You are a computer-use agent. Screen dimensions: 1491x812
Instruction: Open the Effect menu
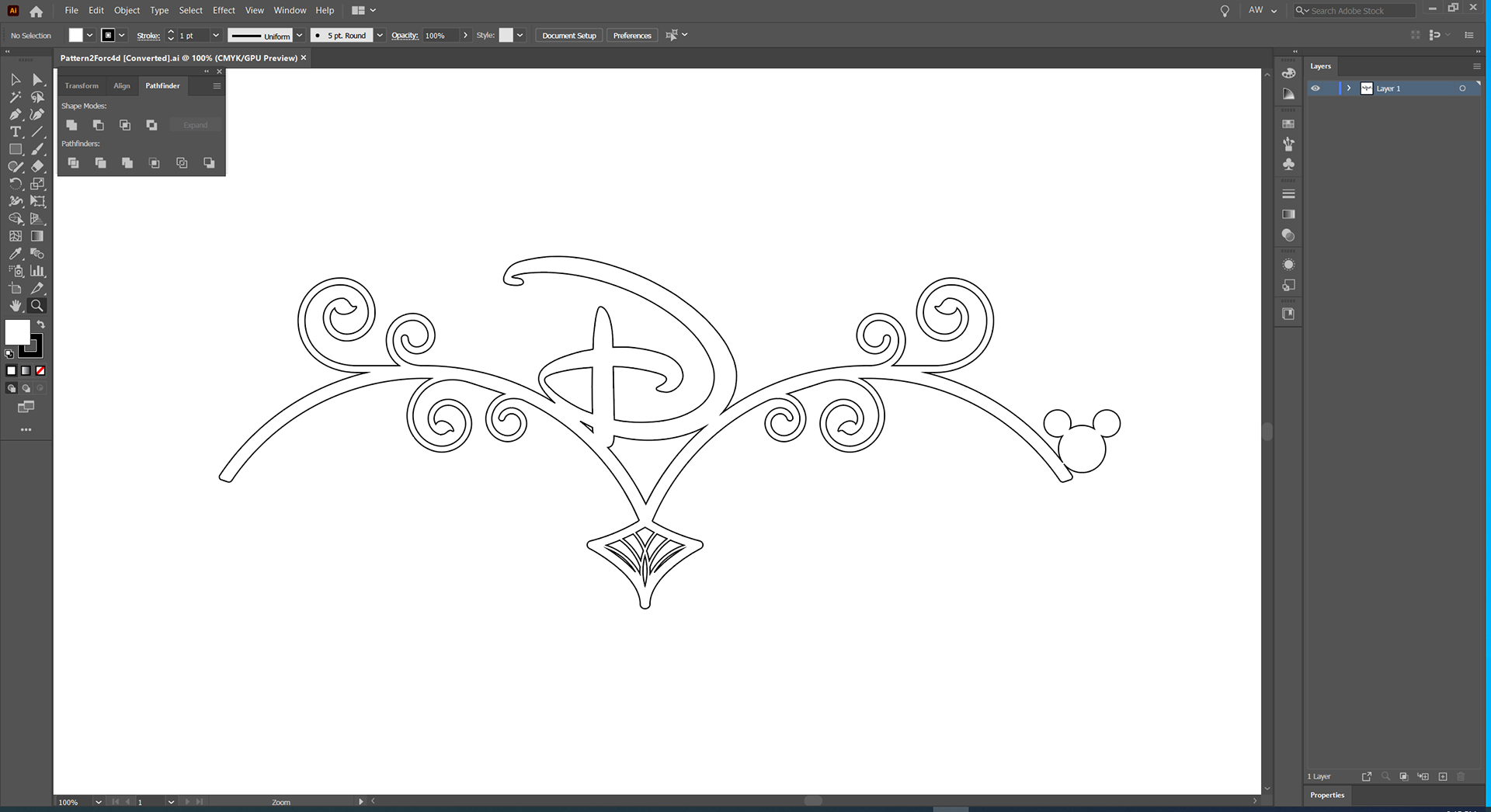[x=224, y=11]
